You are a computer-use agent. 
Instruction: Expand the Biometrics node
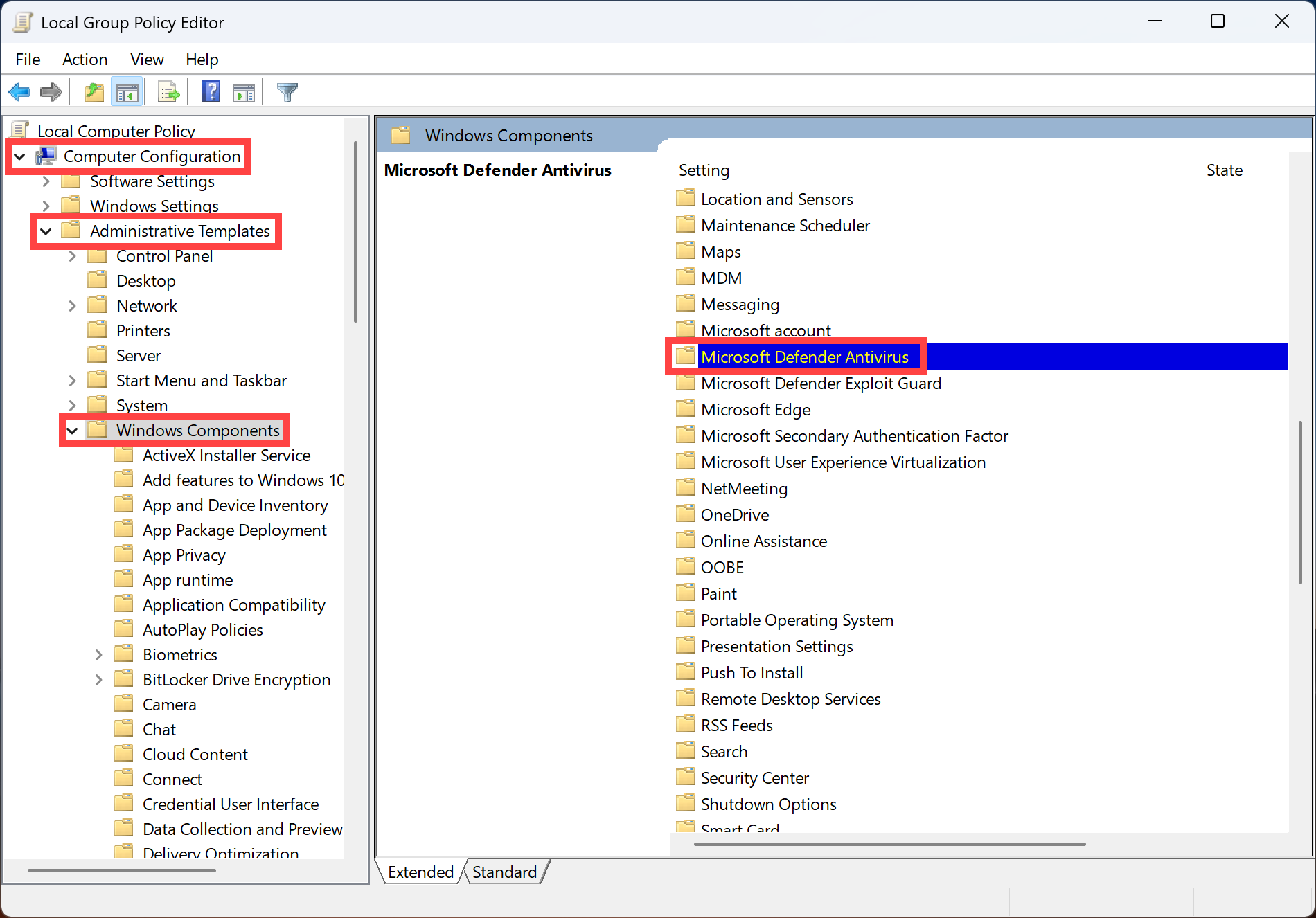click(98, 655)
